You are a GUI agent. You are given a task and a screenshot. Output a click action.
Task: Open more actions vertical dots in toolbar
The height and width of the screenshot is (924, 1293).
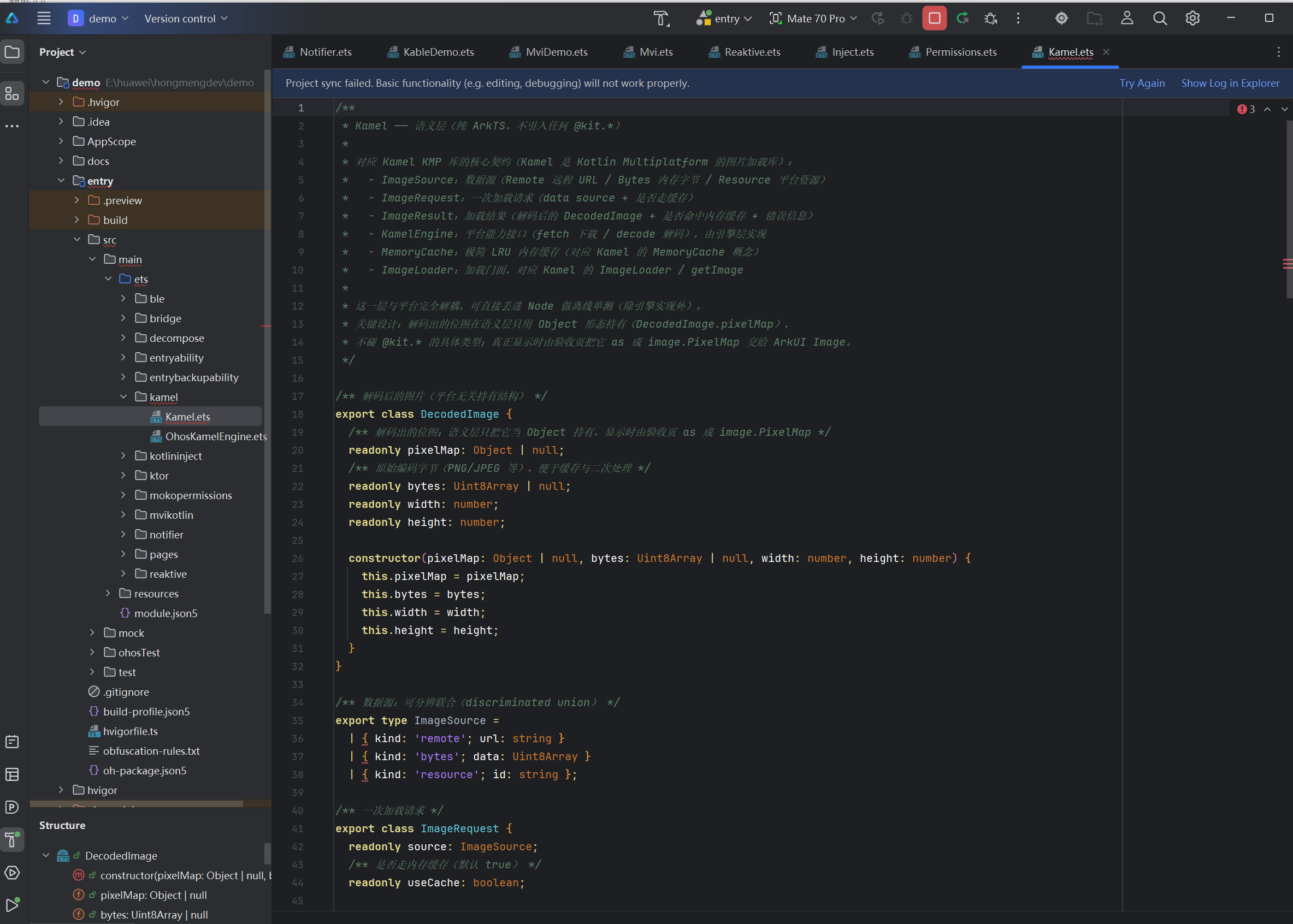1018,18
